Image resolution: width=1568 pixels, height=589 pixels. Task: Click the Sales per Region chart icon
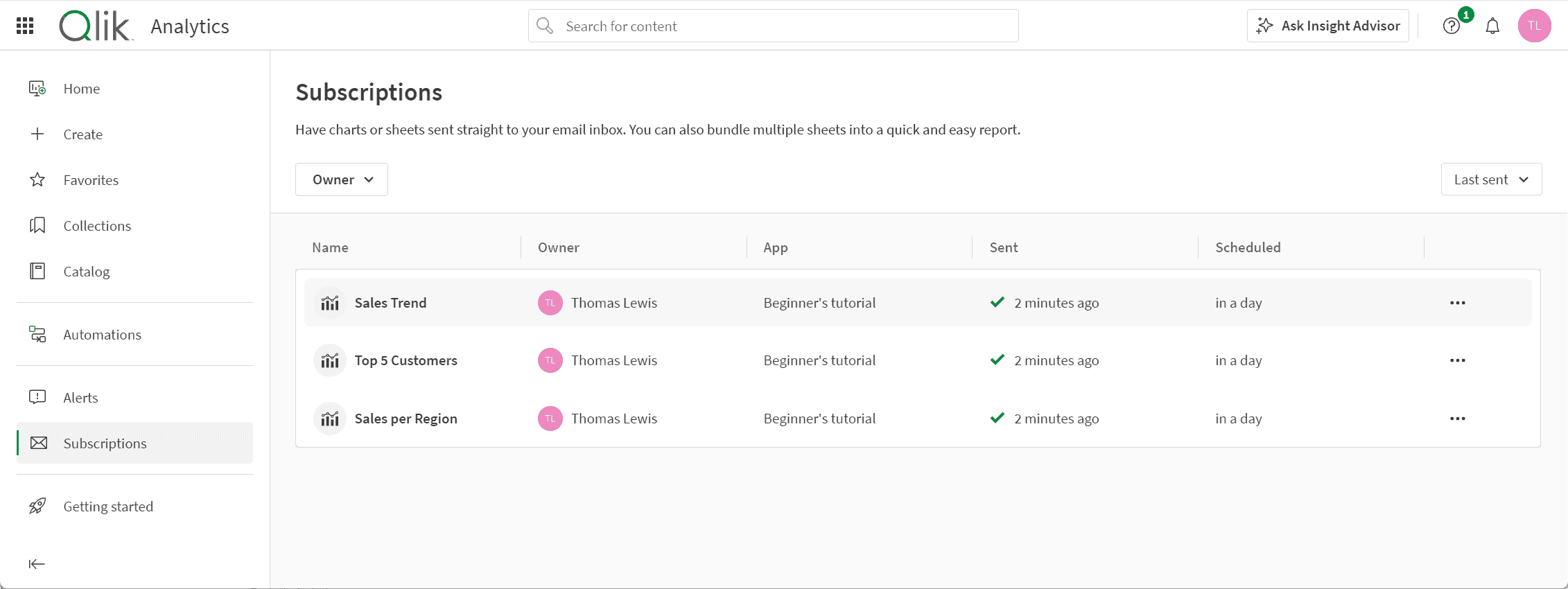(330, 419)
